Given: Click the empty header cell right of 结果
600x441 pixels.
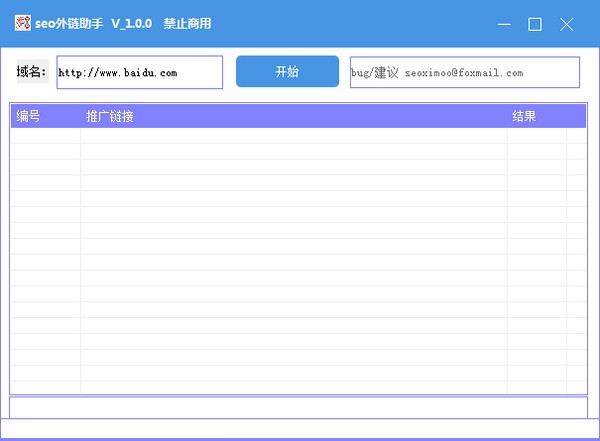Looking at the screenshot, I should pos(576,117).
